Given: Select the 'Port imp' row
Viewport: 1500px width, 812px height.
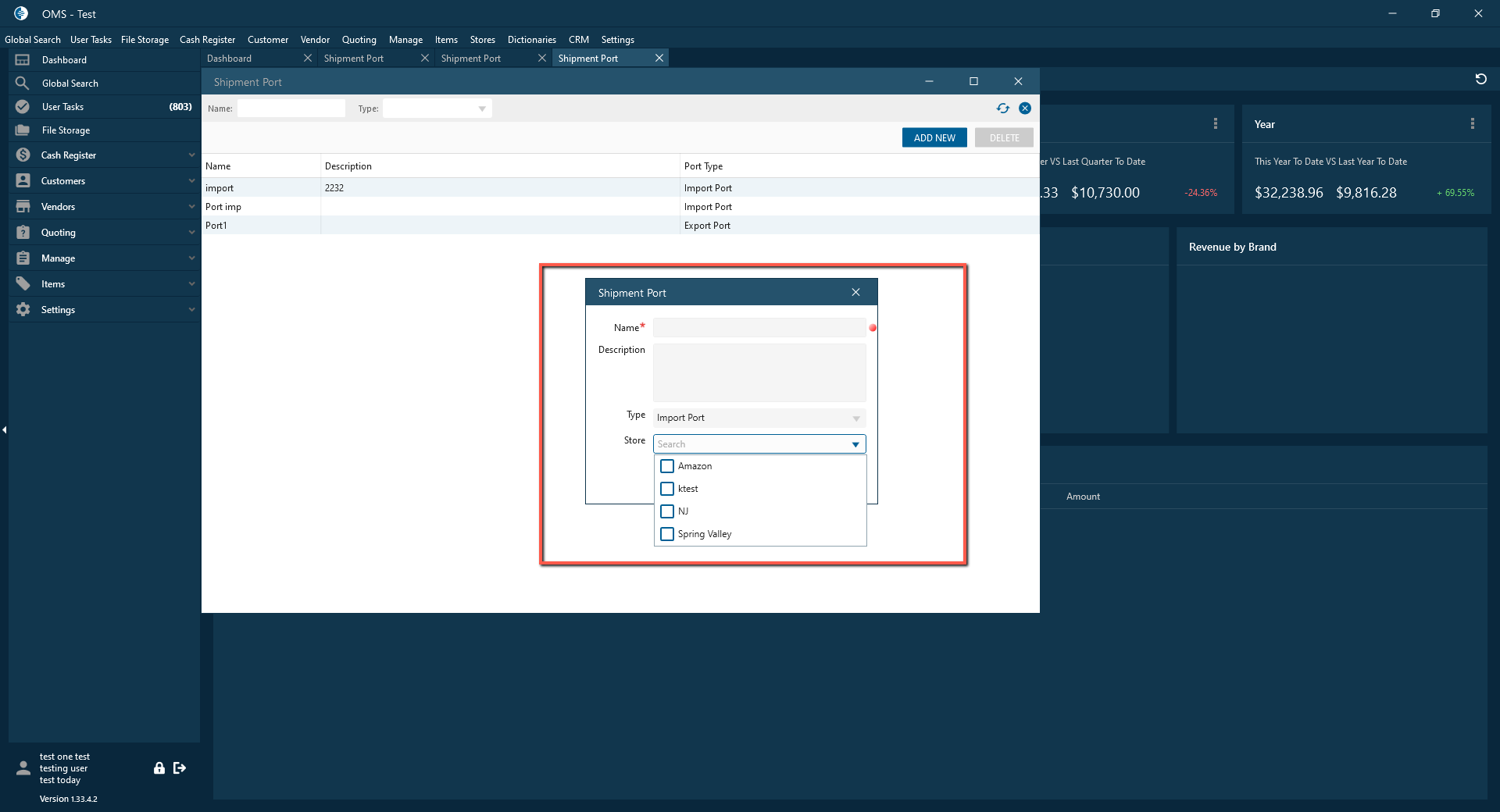Looking at the screenshot, I should pos(620,207).
